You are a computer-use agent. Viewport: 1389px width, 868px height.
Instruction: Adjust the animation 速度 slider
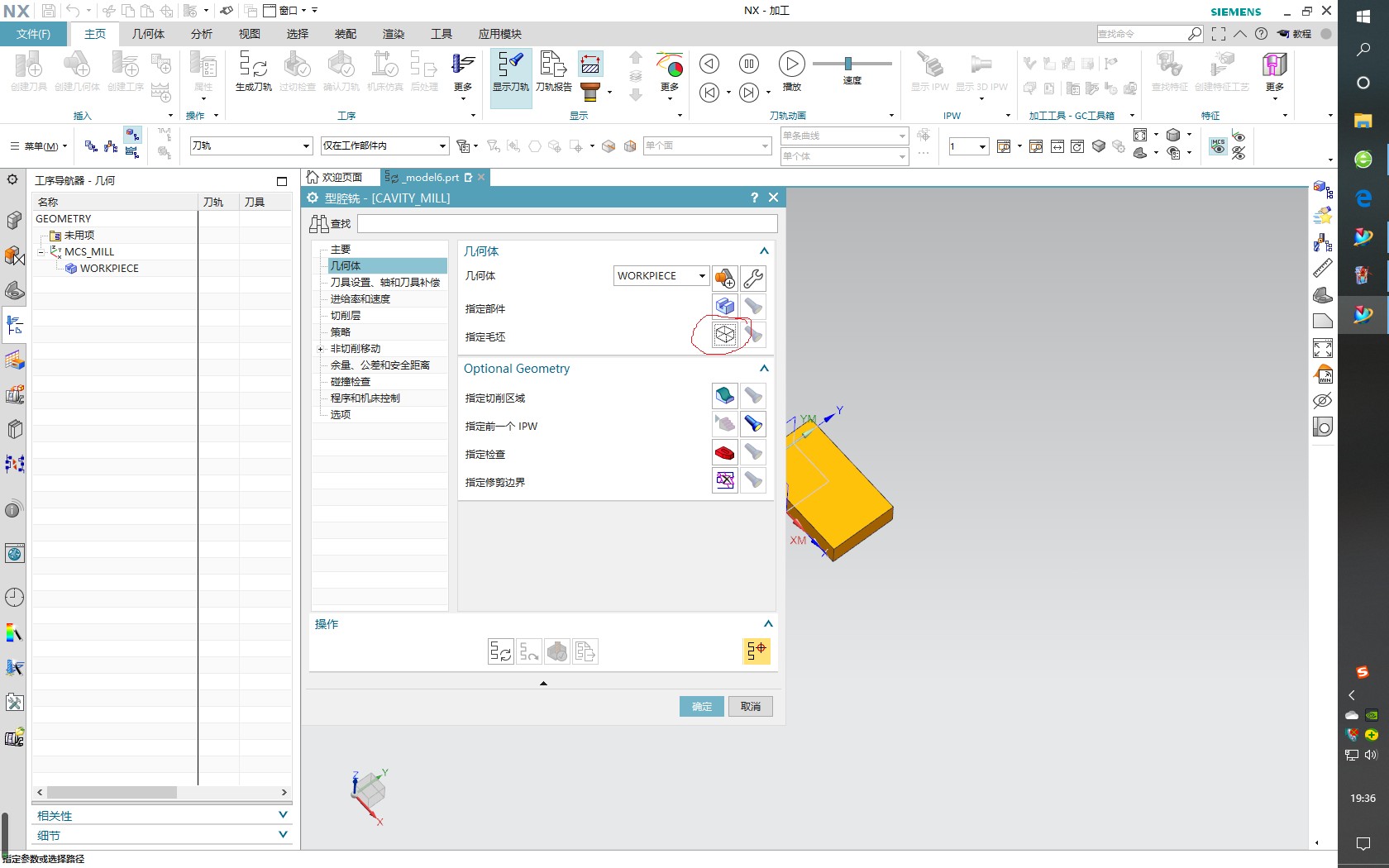(848, 64)
